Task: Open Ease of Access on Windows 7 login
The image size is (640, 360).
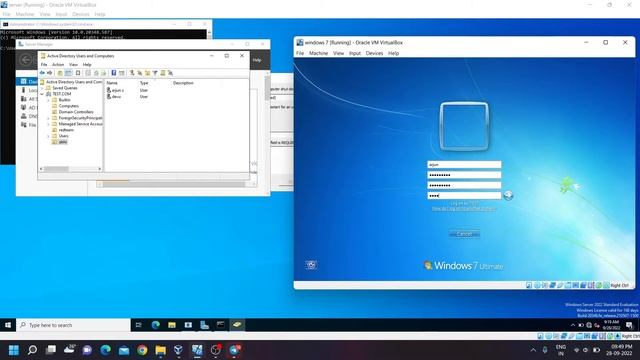Action: pyautogui.click(x=311, y=265)
